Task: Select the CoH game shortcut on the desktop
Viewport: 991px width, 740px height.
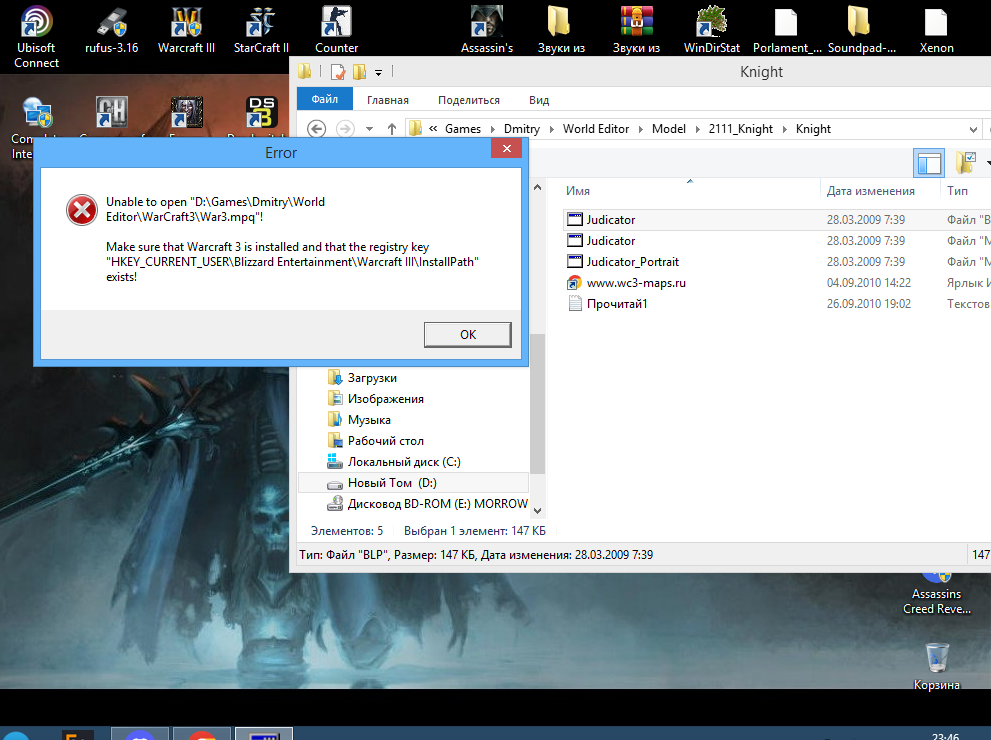Action: pos(112,112)
